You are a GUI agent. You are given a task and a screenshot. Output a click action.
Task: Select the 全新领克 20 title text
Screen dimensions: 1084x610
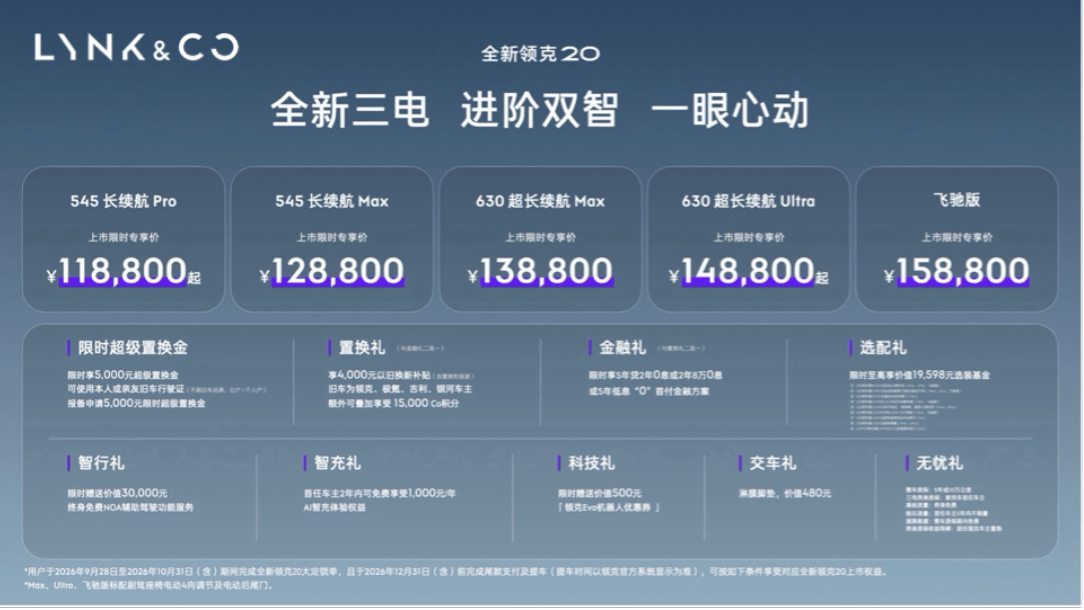[541, 54]
